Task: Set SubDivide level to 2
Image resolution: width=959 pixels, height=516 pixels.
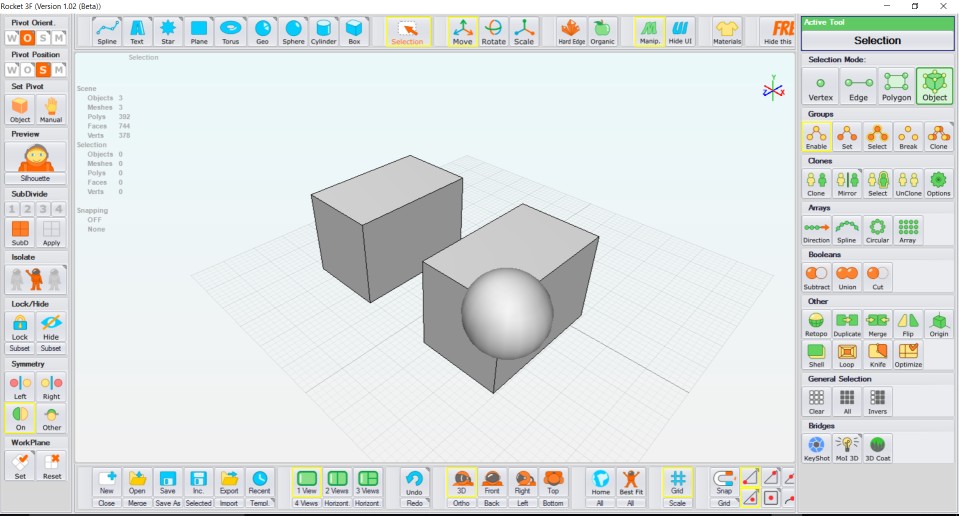Action: [x=28, y=209]
